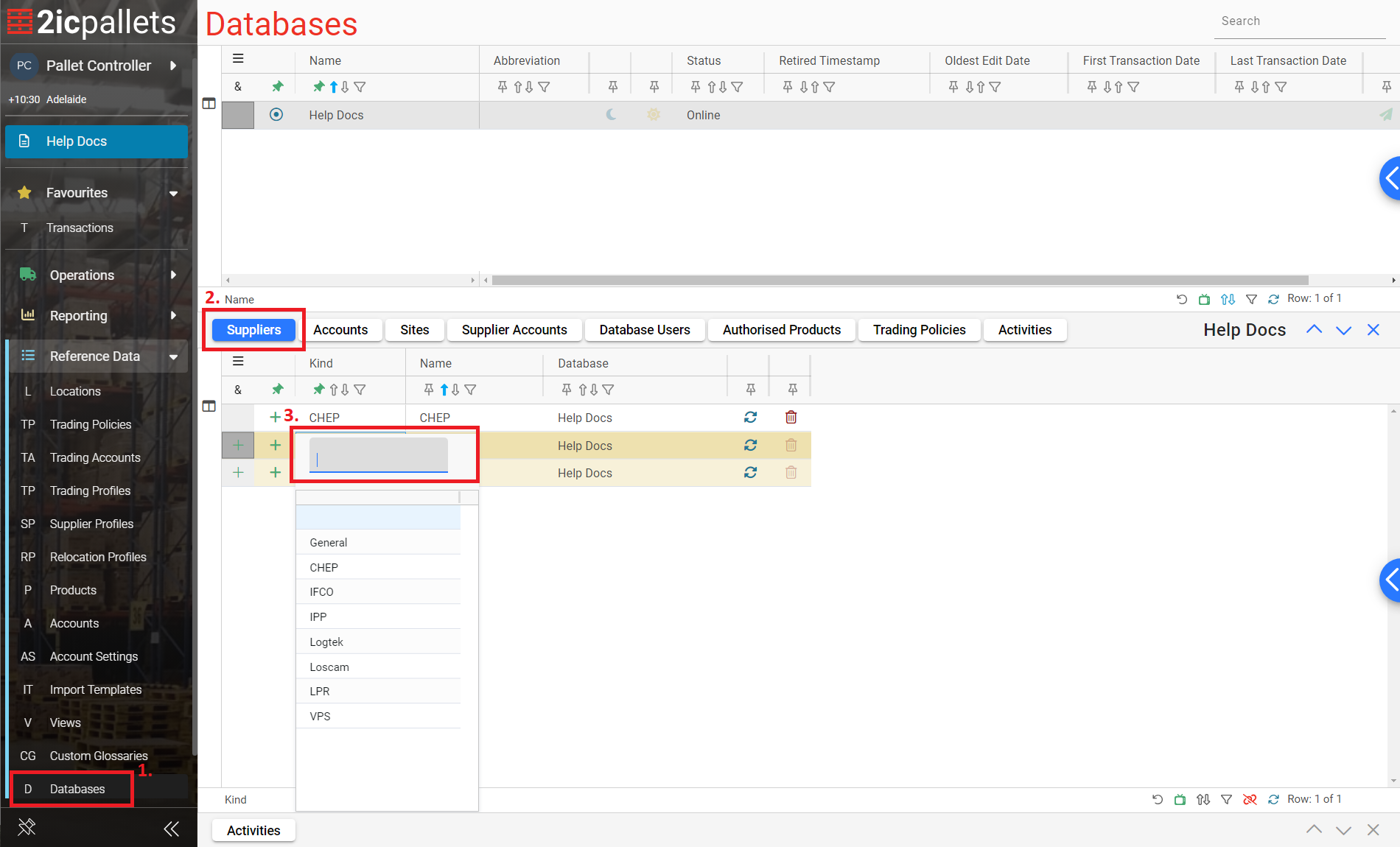Click the column chooser icon beside Help Docs row
Screen dimensions: 1400x847
[209, 104]
